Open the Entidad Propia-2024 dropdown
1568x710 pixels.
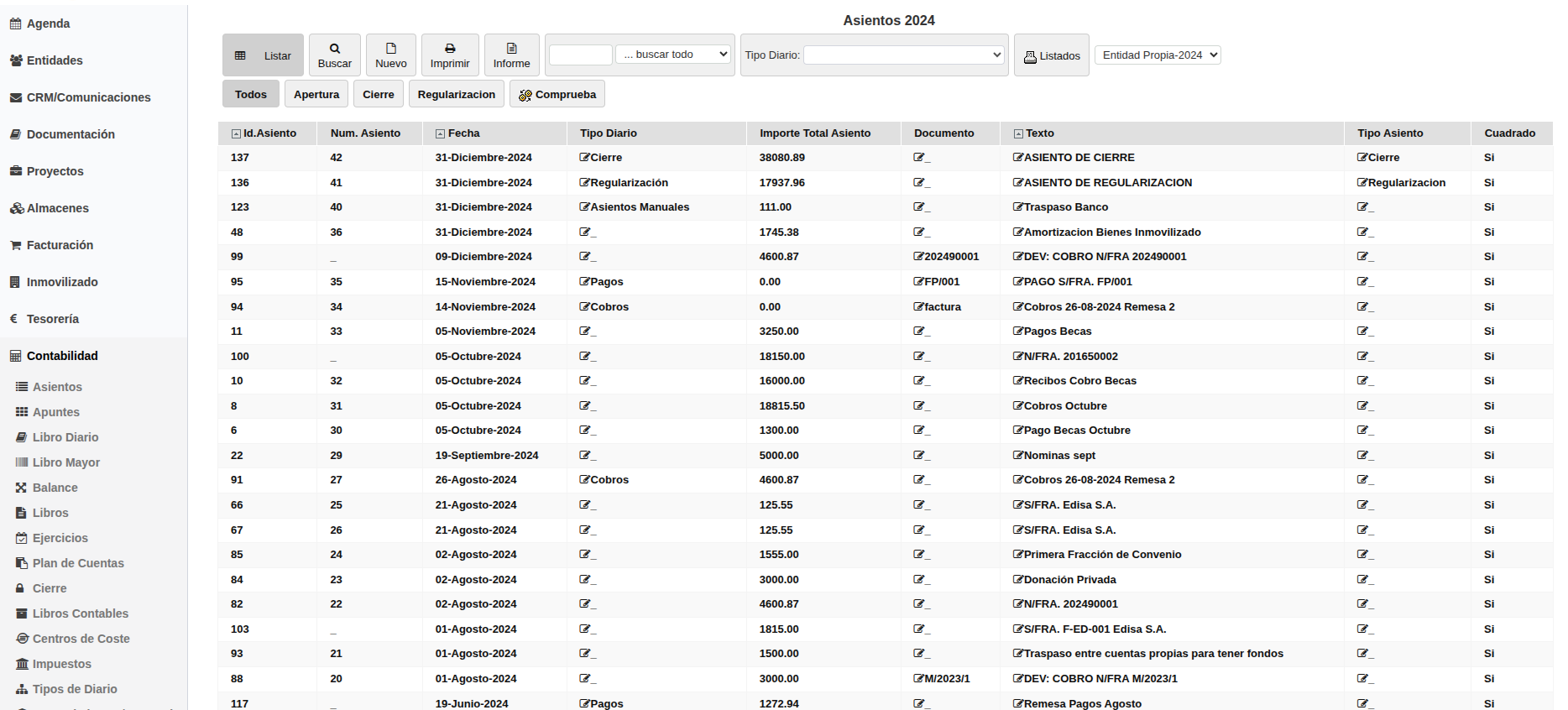tap(1157, 55)
